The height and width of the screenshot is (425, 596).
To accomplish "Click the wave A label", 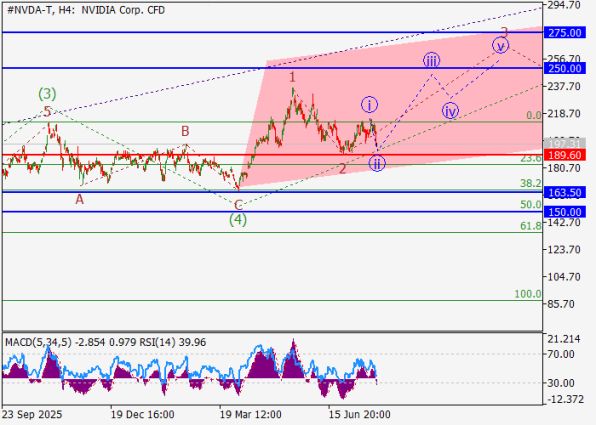I will point(79,199).
